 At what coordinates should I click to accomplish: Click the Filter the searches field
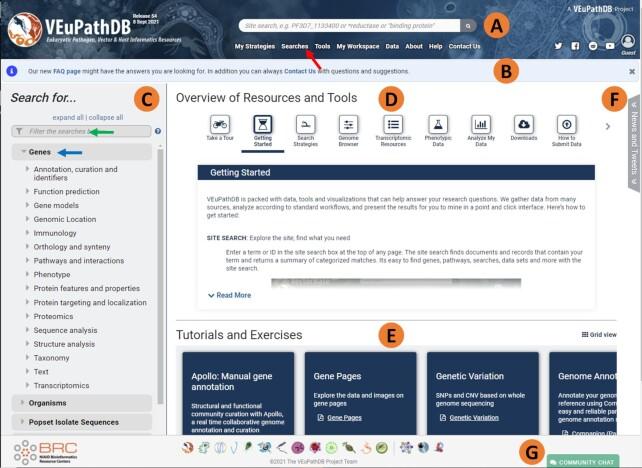[84, 131]
